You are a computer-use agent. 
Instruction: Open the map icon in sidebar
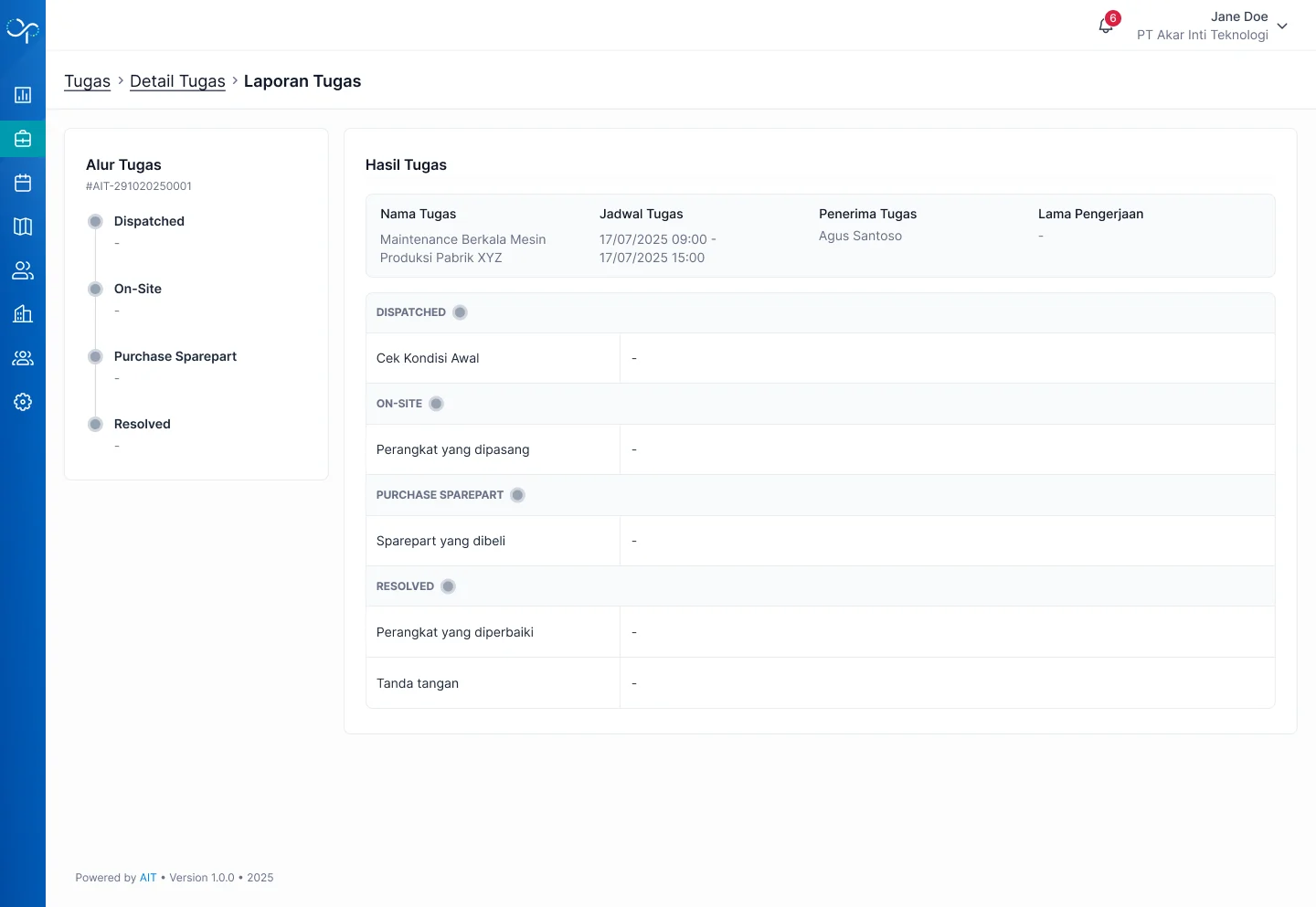click(23, 227)
